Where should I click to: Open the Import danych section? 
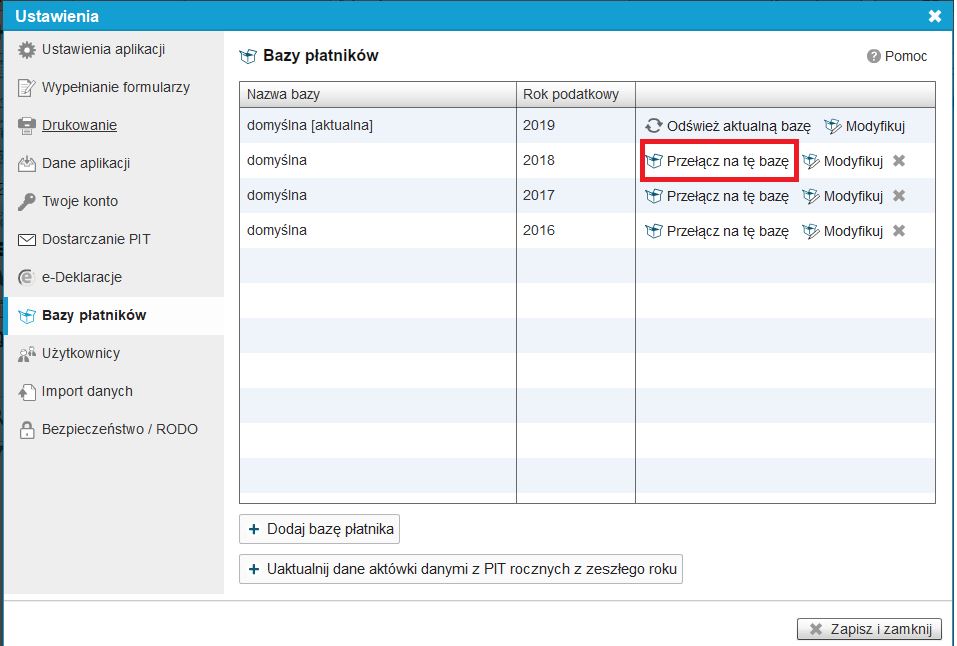[87, 392]
